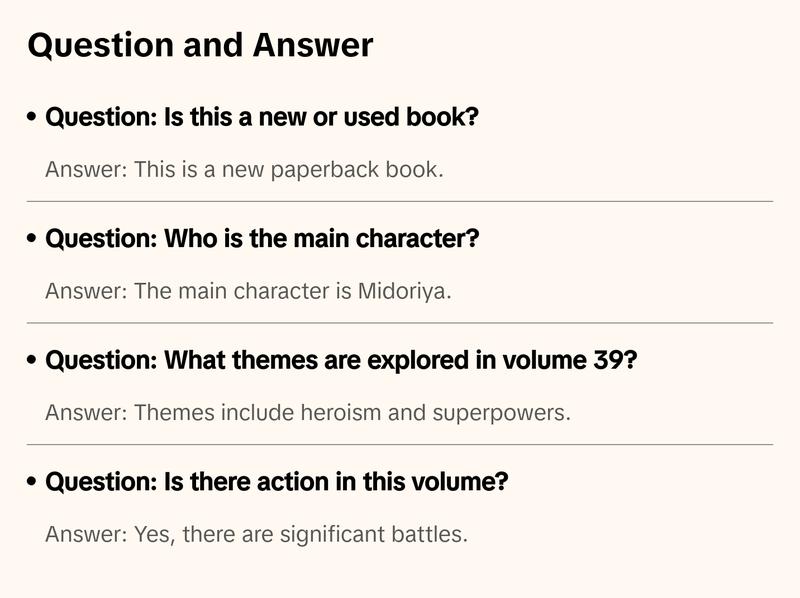Click the word "Midoriya" in the answer
The image size is (800, 598).
click(x=404, y=291)
